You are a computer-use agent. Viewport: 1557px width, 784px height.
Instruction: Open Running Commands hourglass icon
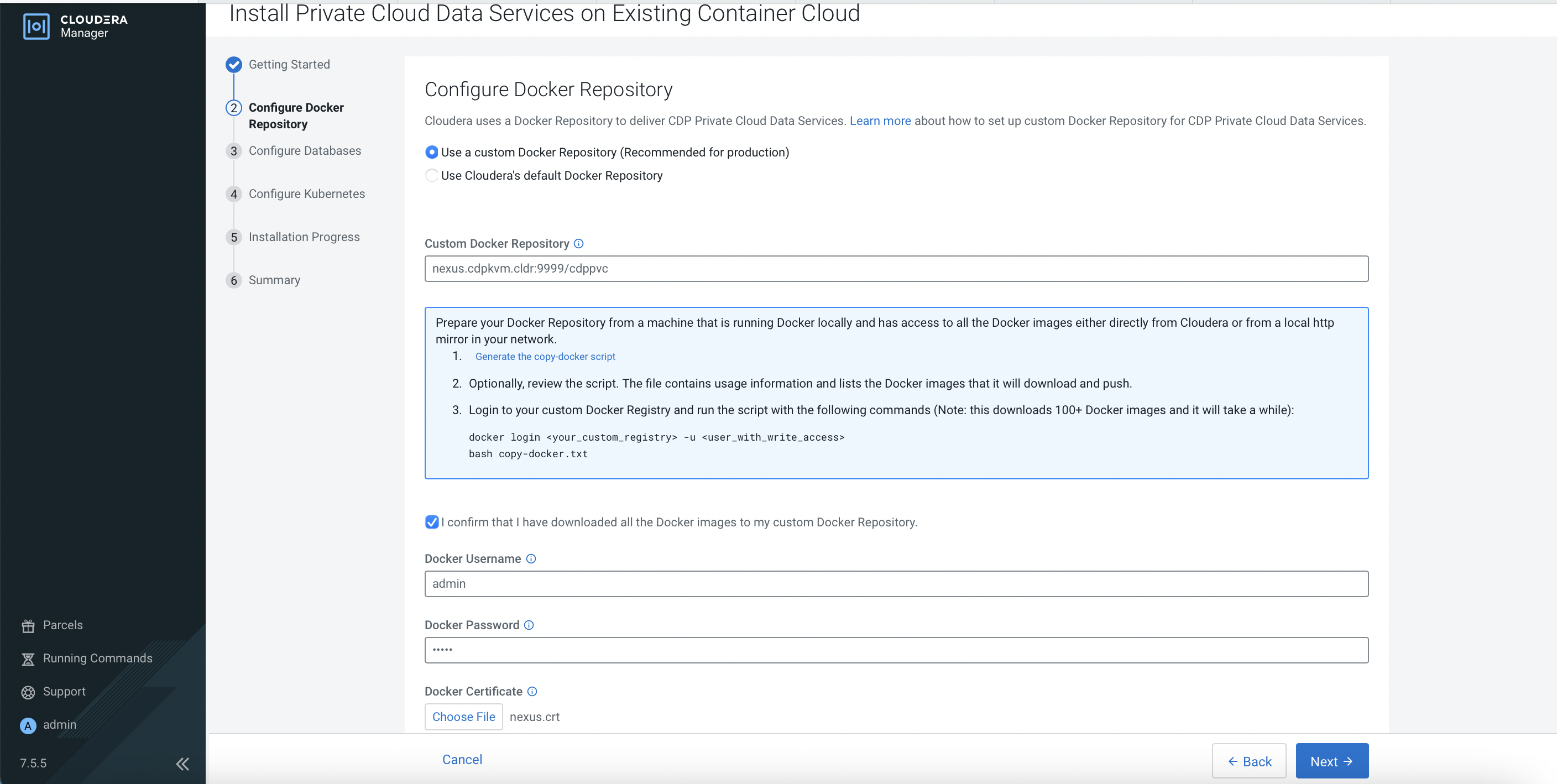[28, 659]
